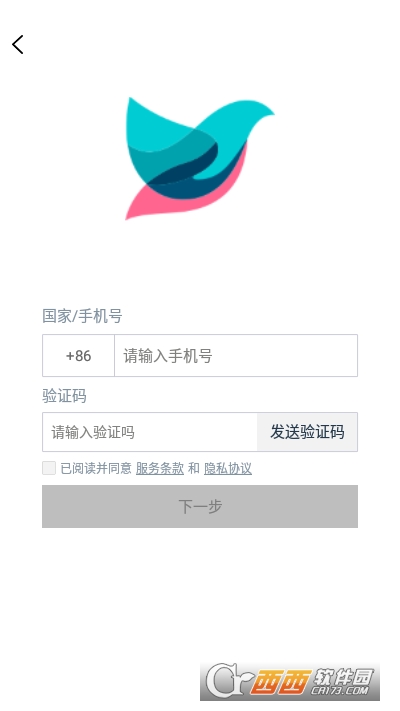Screen dimensions: 400x711
Task: Click the 和 text between the links
Action: point(194,468)
